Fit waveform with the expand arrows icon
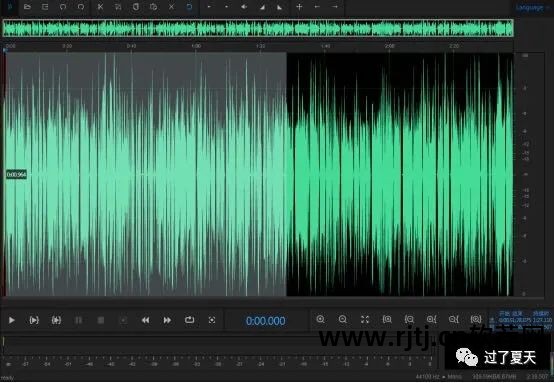The width and height of the screenshot is (554, 383). click(x=365, y=319)
